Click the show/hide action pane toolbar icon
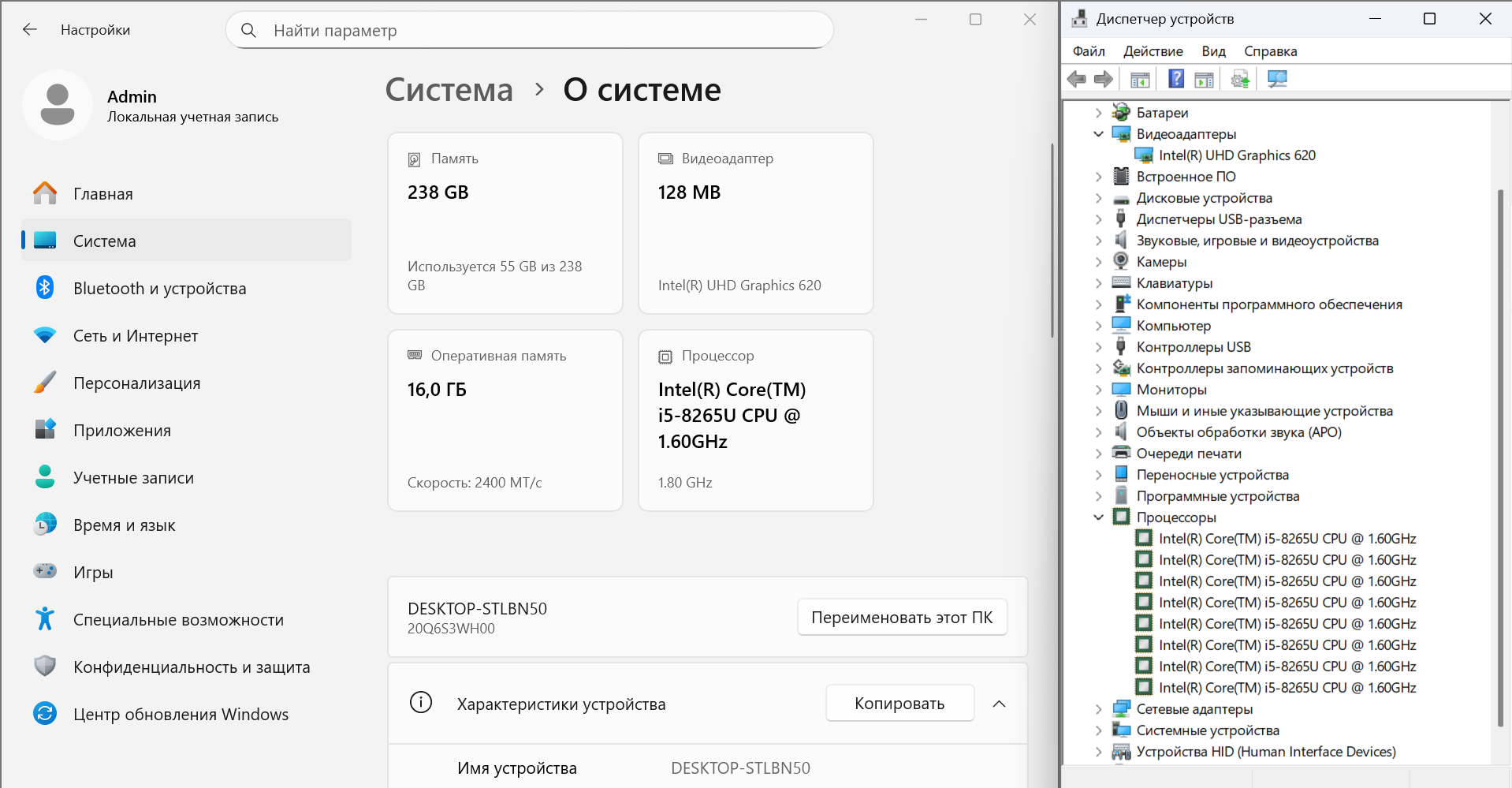The width and height of the screenshot is (1512, 788). click(x=1204, y=79)
